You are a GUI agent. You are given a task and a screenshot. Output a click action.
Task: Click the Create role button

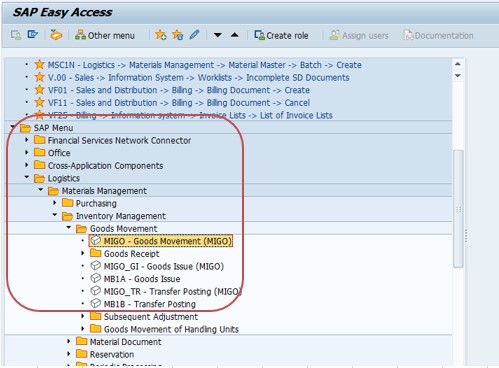281,35
